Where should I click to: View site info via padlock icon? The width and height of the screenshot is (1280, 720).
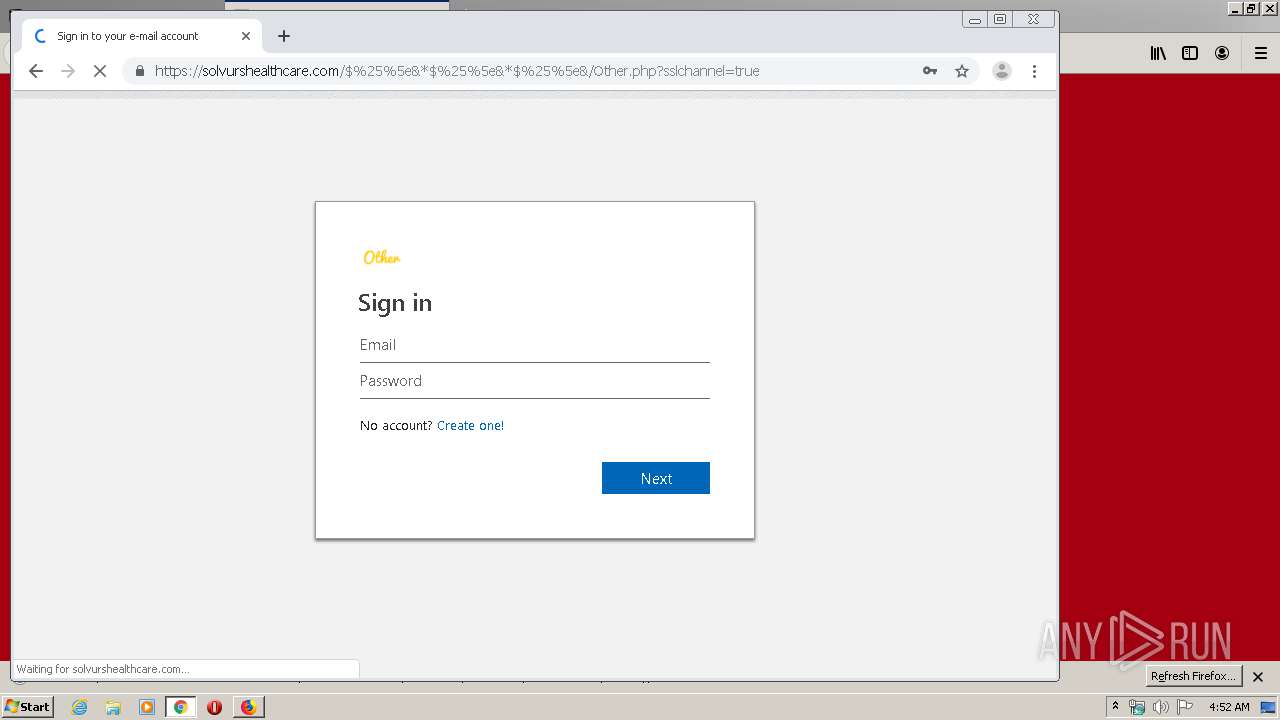pos(139,71)
